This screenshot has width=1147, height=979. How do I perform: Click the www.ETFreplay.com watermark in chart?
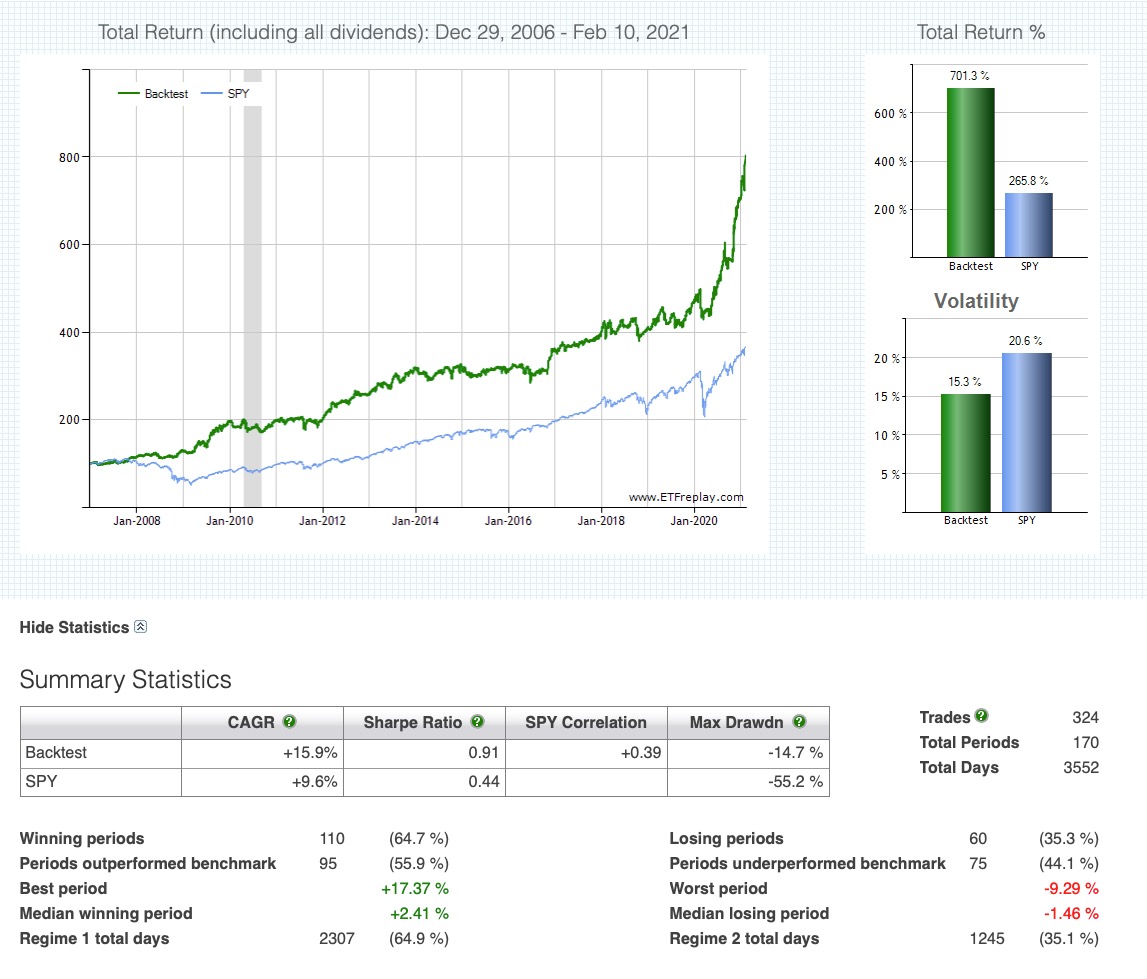[x=686, y=497]
